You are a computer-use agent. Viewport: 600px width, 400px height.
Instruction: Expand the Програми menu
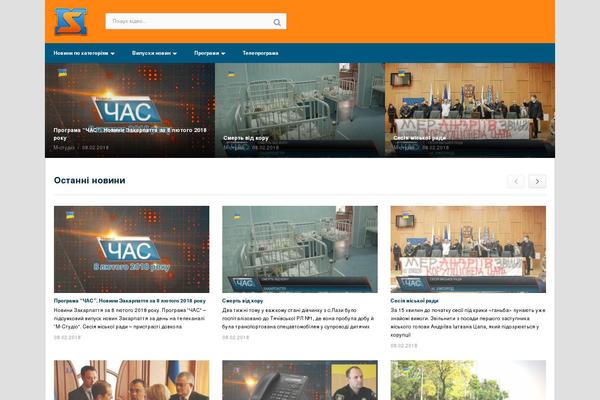[x=209, y=53]
